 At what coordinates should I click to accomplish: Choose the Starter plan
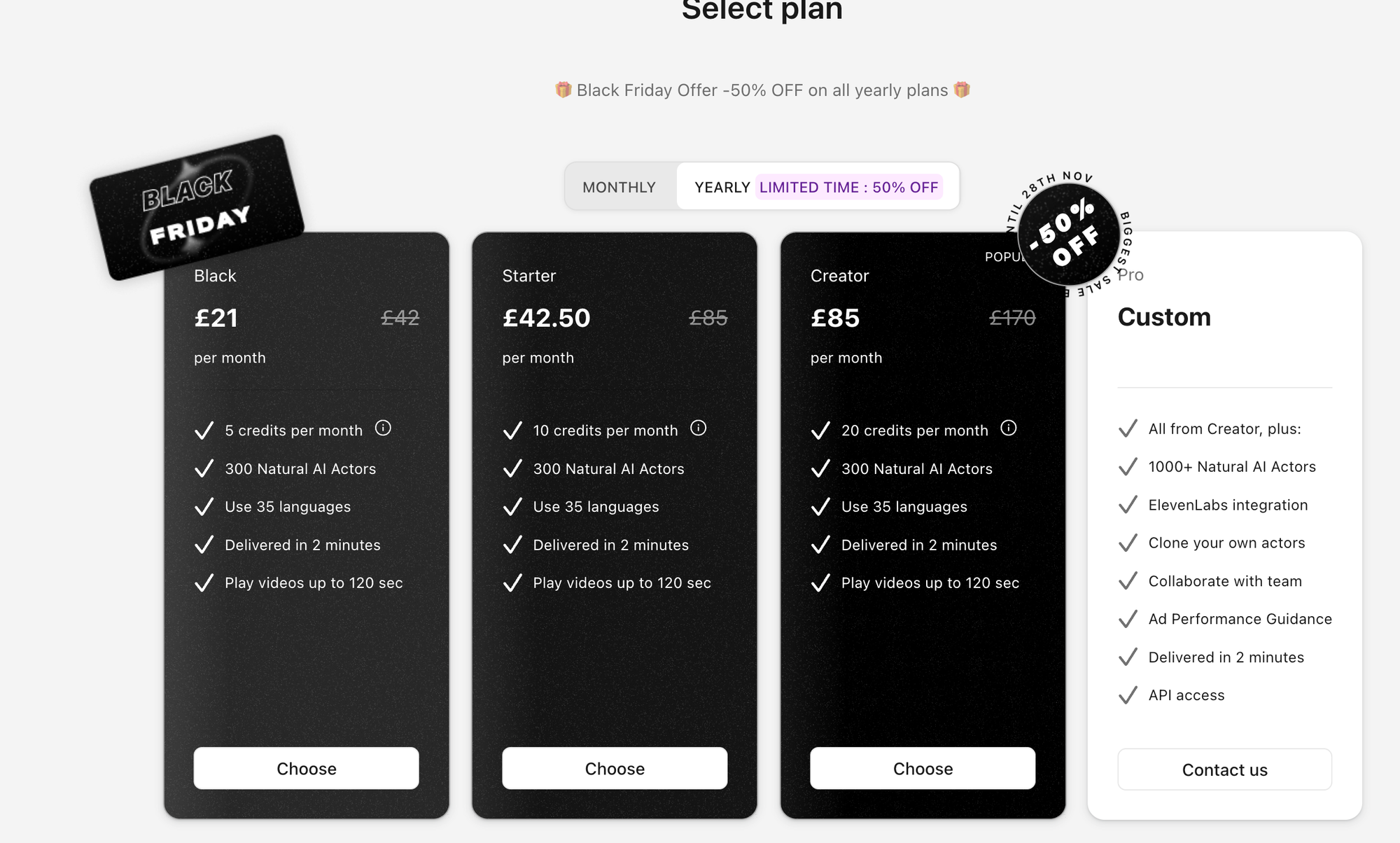(x=615, y=768)
